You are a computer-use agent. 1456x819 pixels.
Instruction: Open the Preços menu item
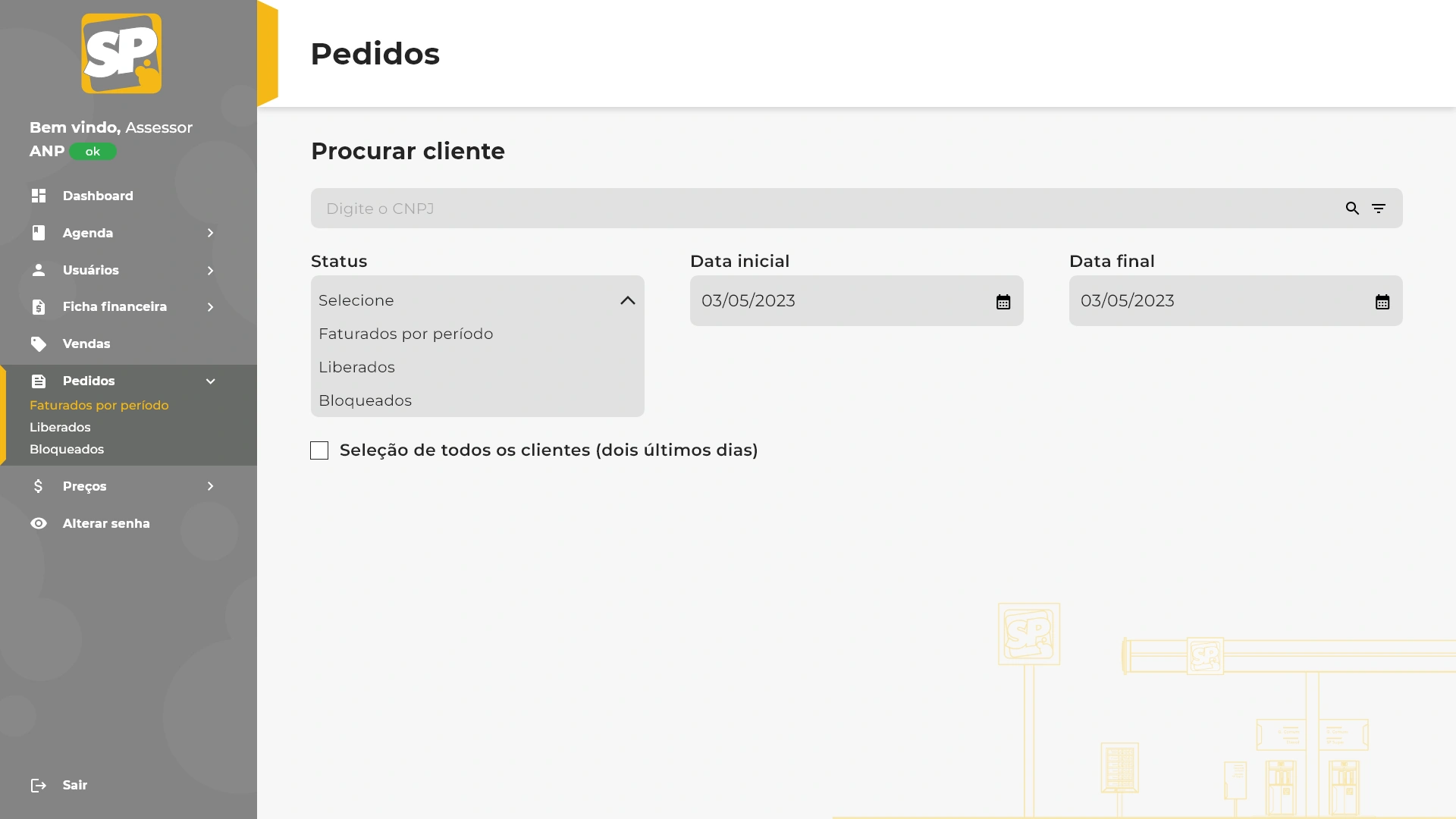pos(85,487)
